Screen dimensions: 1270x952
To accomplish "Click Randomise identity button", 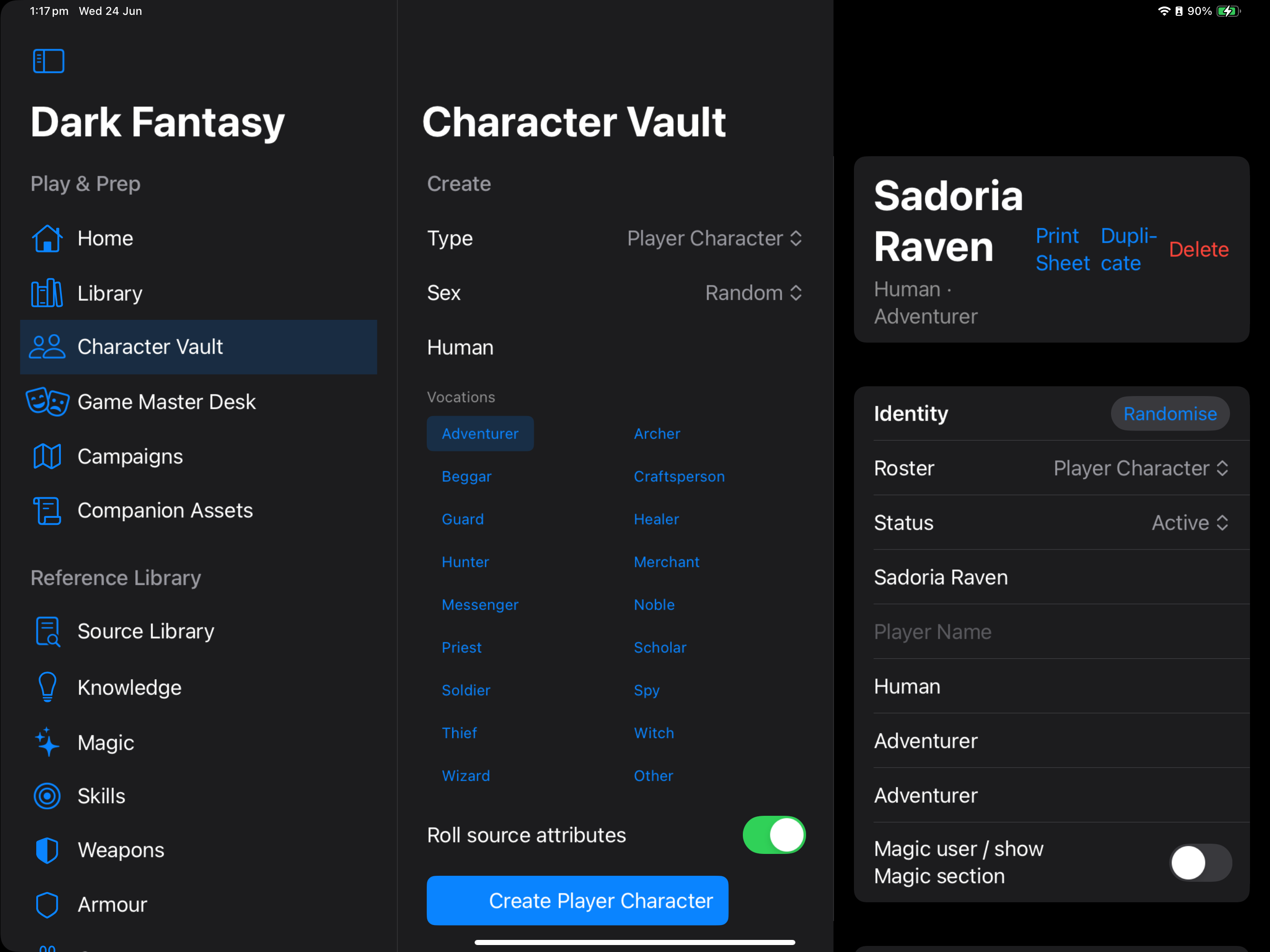I will pos(1170,413).
